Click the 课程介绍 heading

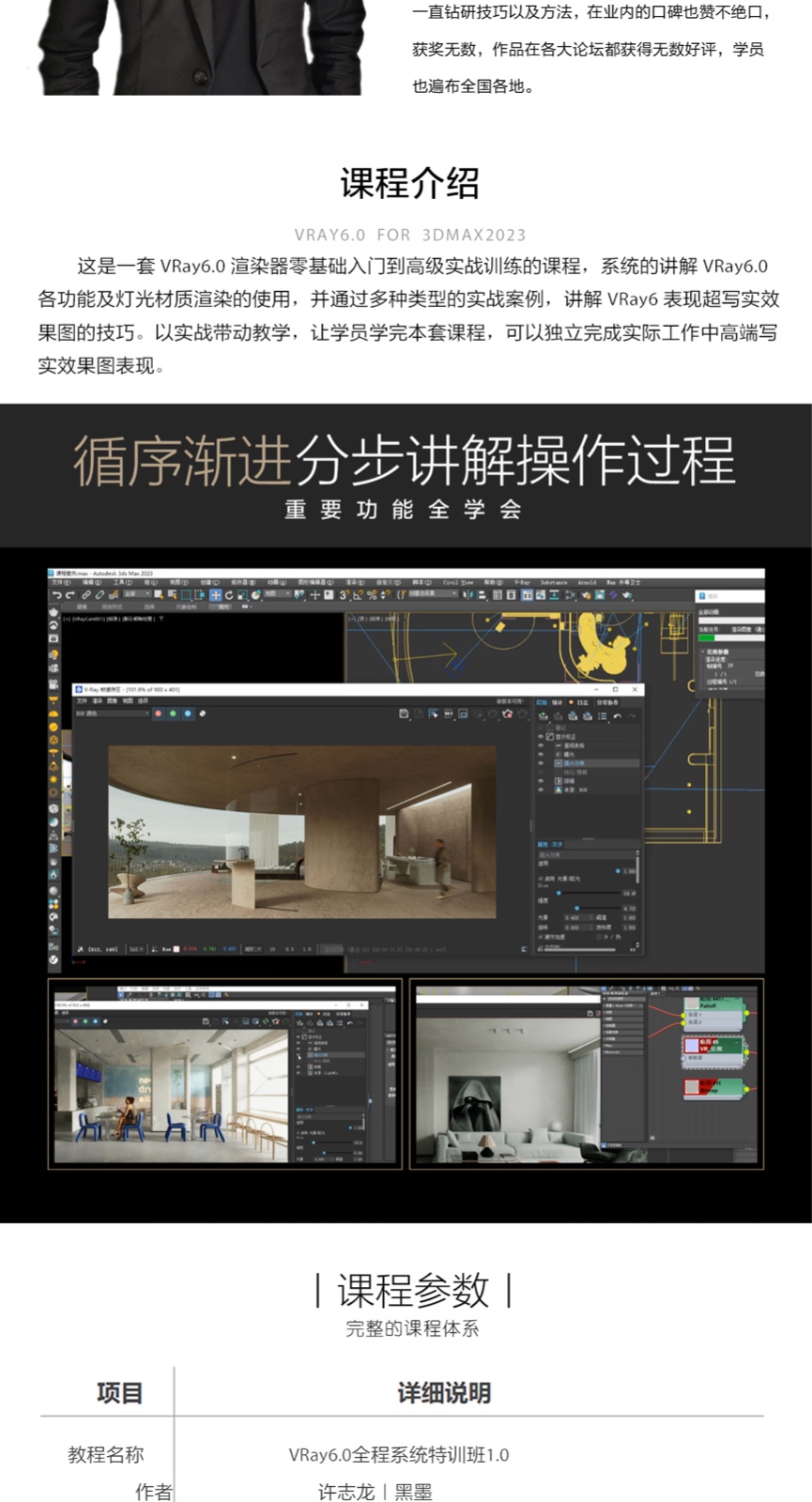point(410,184)
